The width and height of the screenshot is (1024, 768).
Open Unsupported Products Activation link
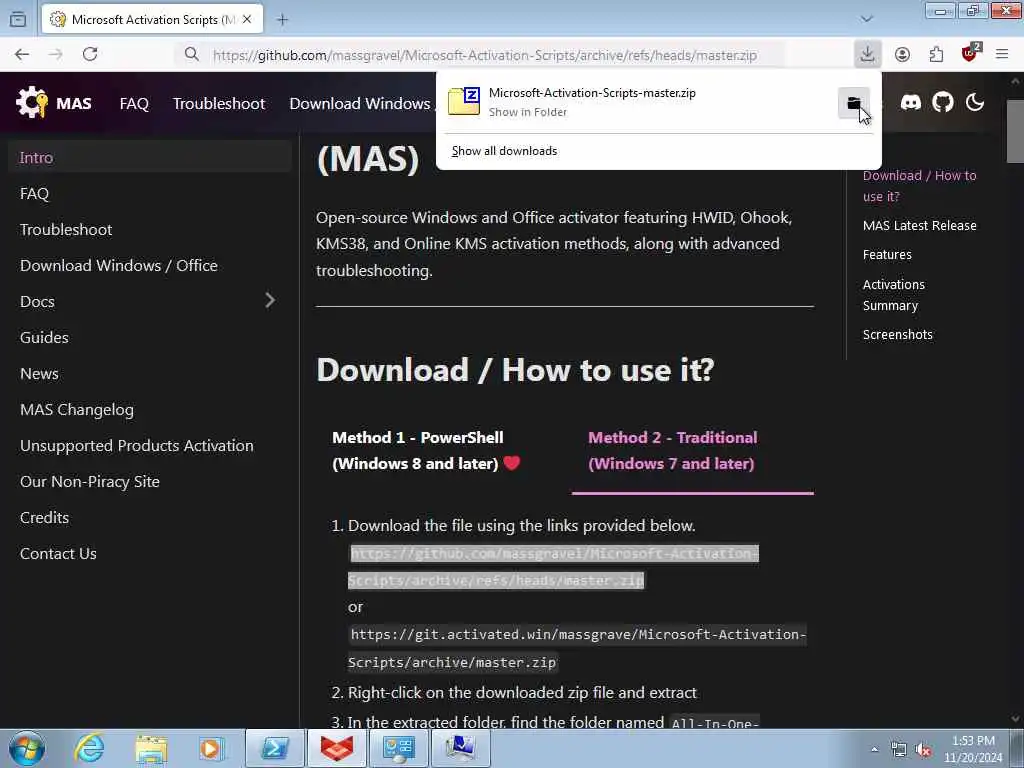136,445
